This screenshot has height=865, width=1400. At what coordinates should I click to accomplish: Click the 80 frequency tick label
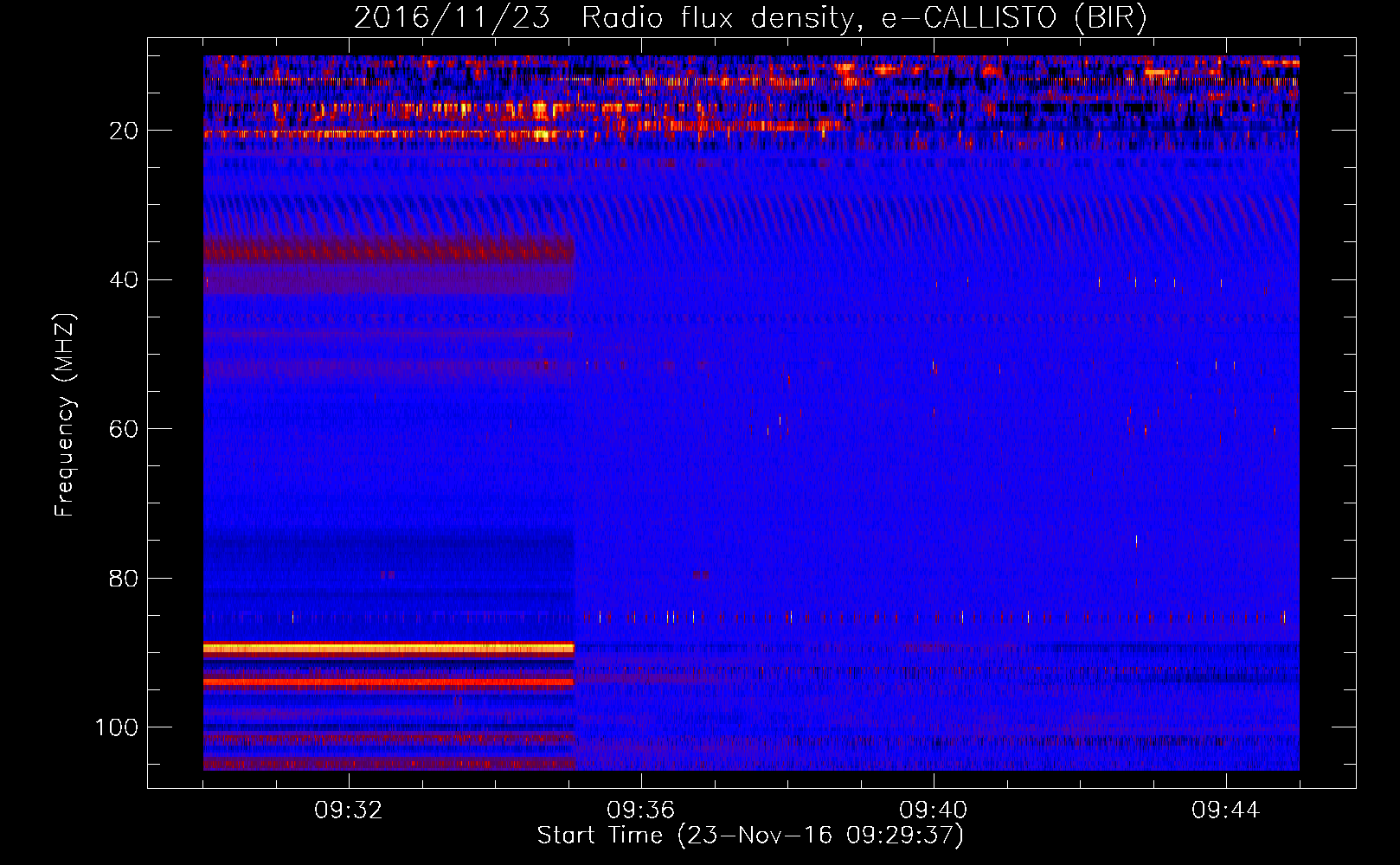(124, 578)
